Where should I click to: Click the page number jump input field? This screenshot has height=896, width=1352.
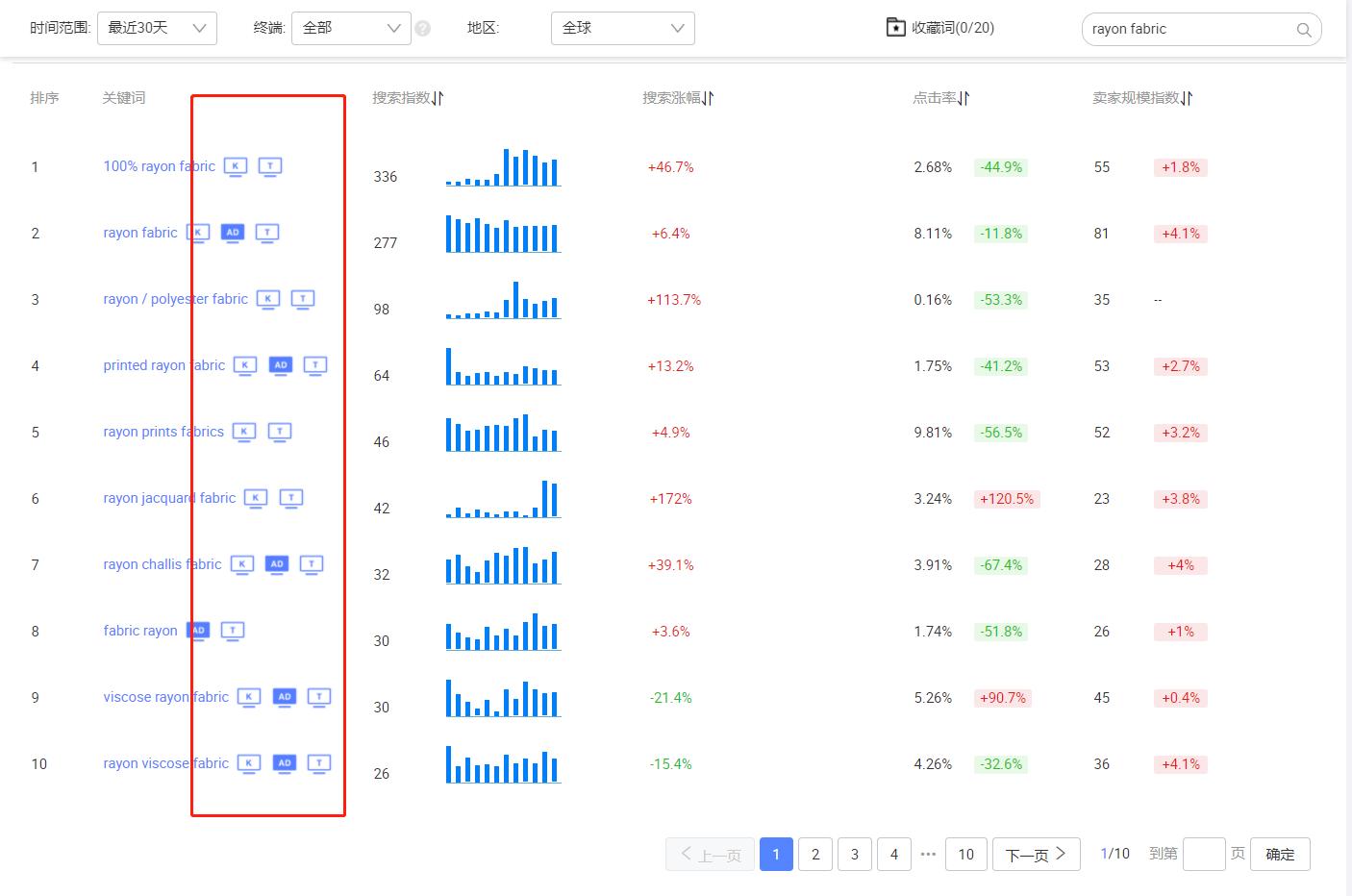pyautogui.click(x=1203, y=854)
